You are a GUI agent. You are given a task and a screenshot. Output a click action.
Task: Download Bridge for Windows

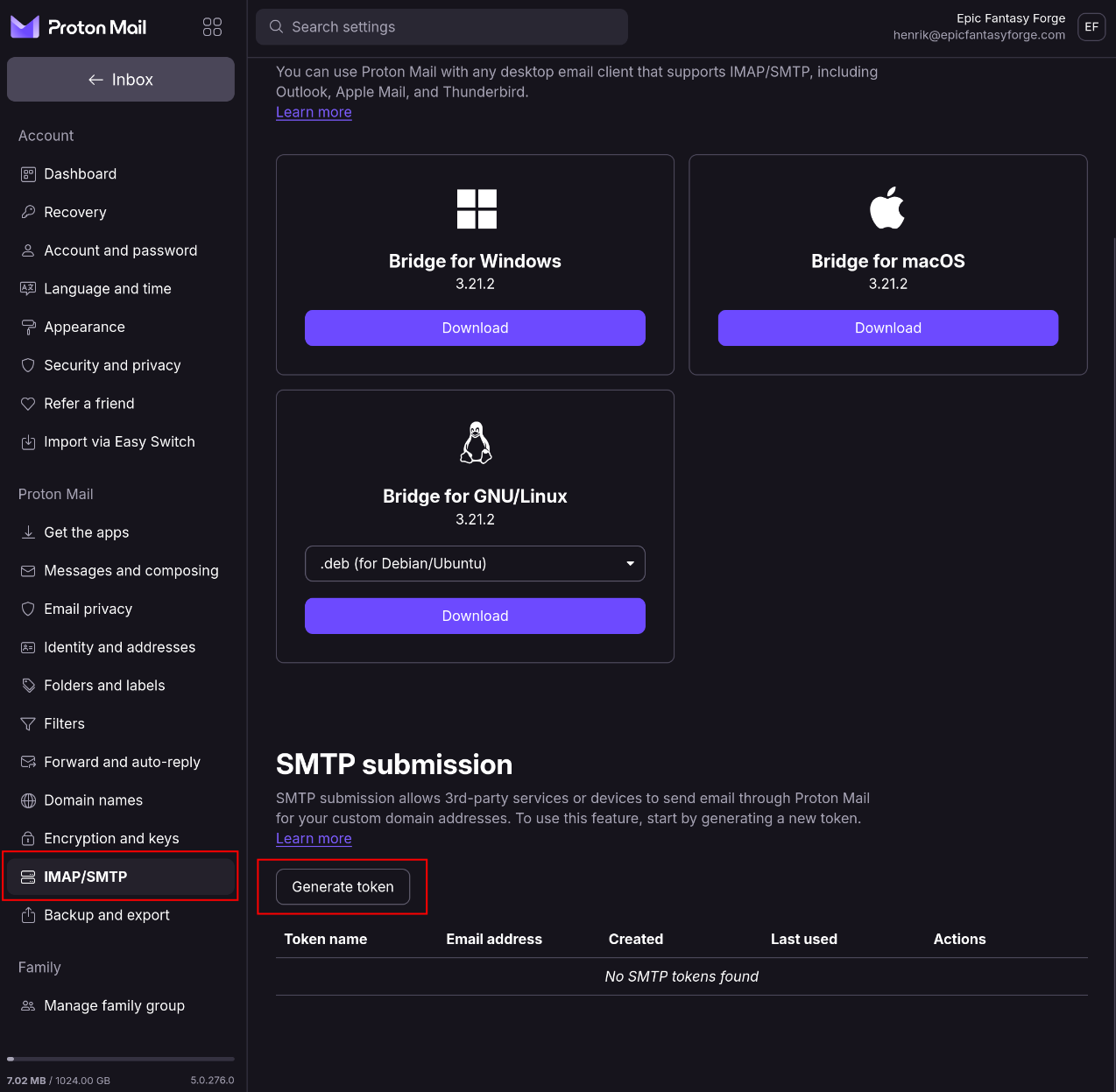point(475,328)
